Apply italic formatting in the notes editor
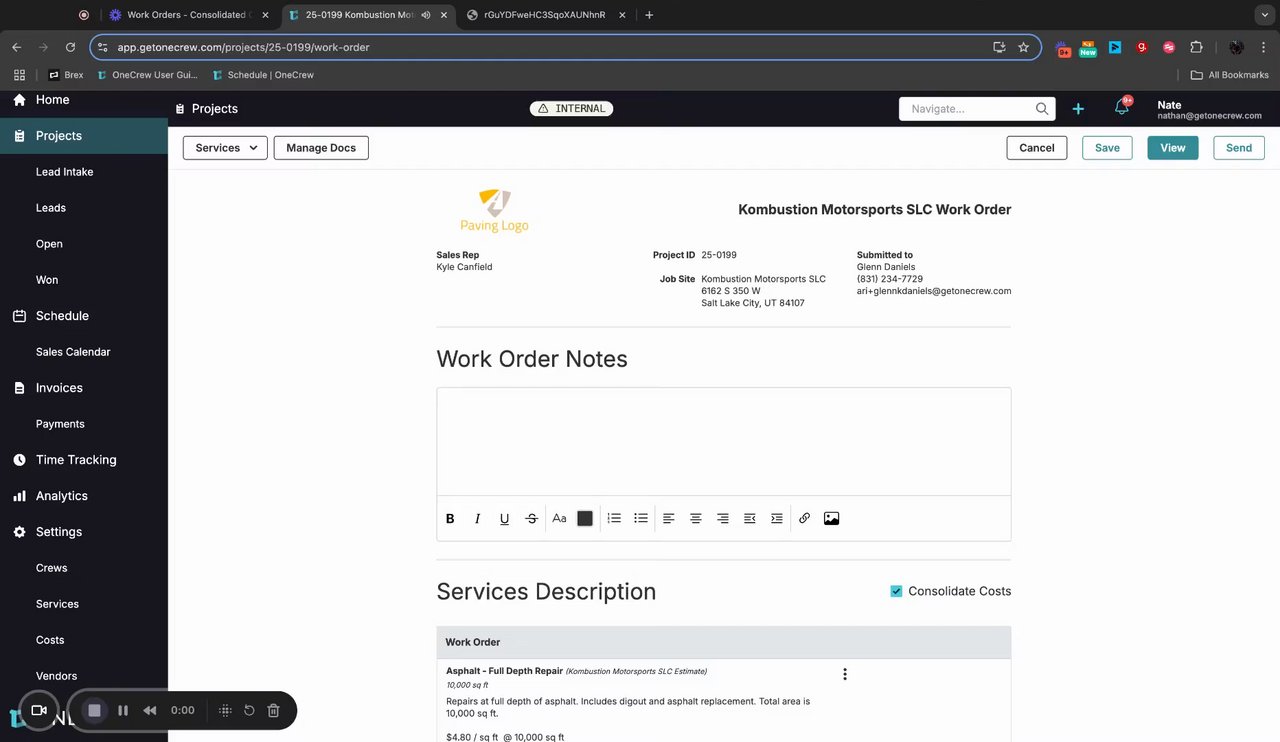1280x742 pixels. click(477, 518)
